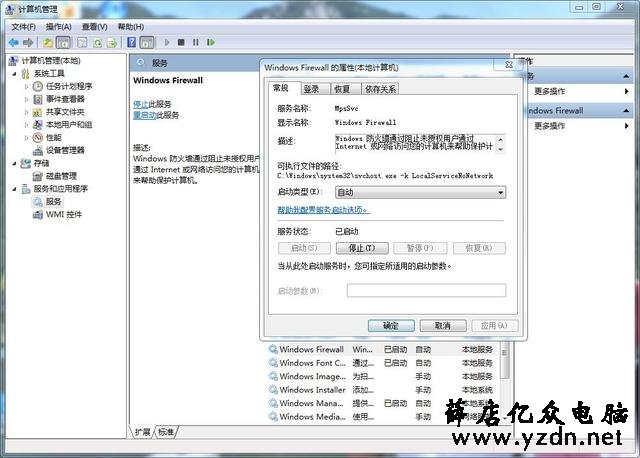
Task: Click the 启动参数 input field
Action: pyautogui.click(x=426, y=291)
